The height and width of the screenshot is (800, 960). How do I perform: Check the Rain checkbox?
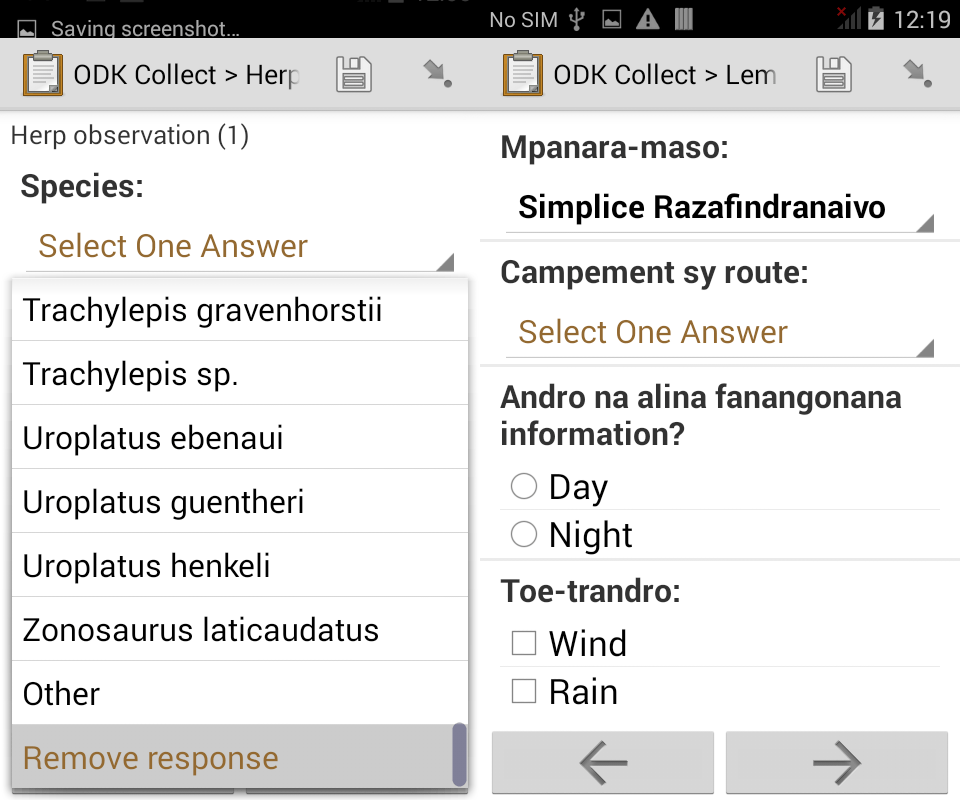pyautogui.click(x=524, y=690)
